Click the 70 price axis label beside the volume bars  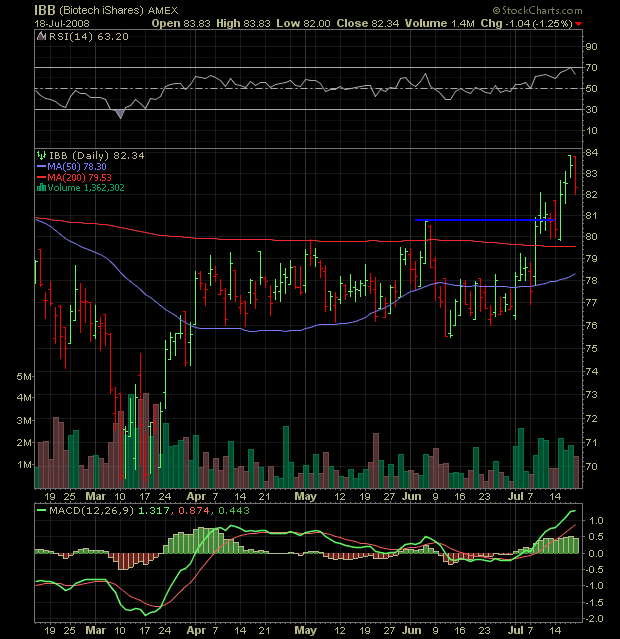click(x=591, y=466)
